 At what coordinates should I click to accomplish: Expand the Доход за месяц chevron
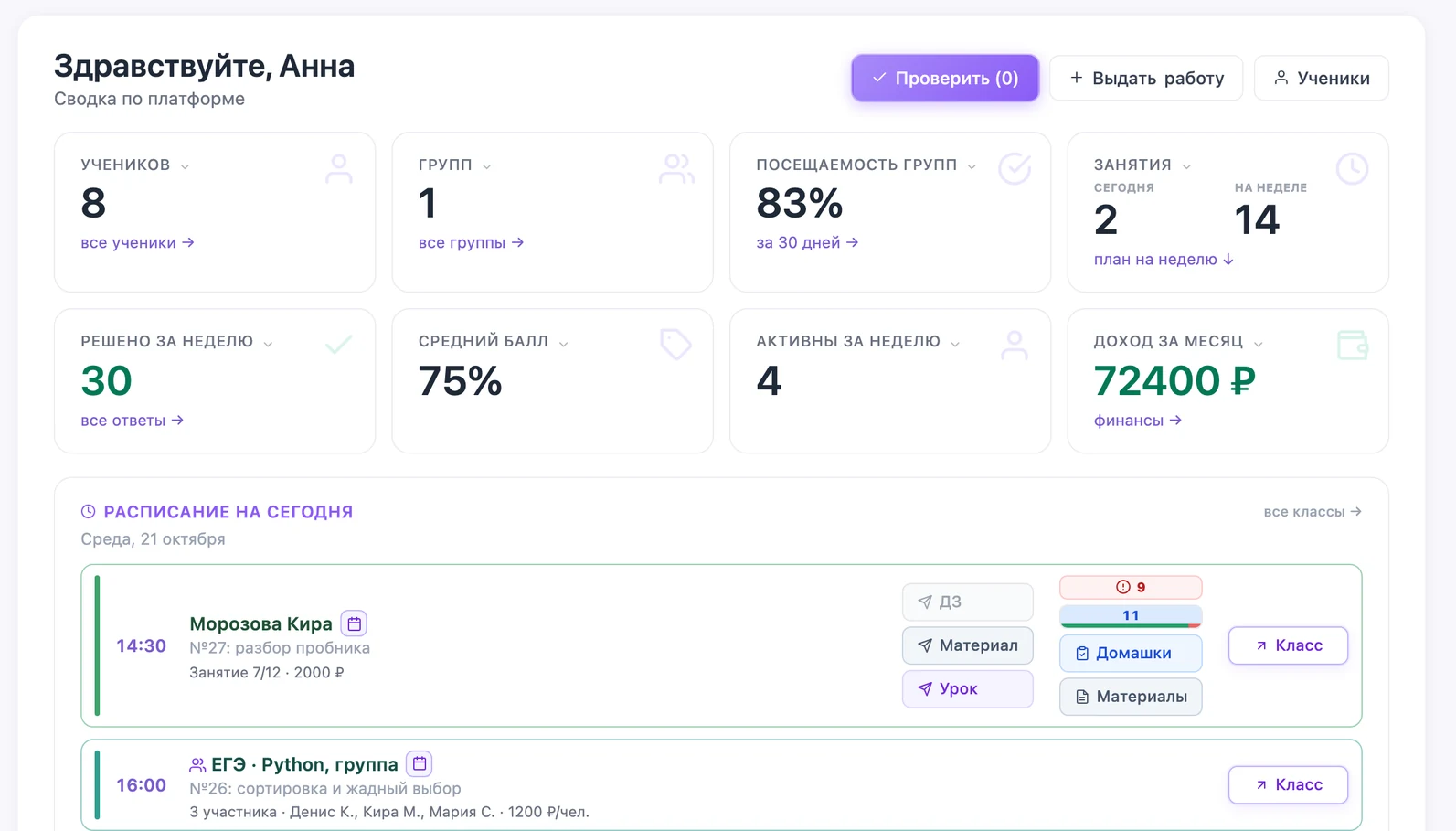tap(1259, 344)
